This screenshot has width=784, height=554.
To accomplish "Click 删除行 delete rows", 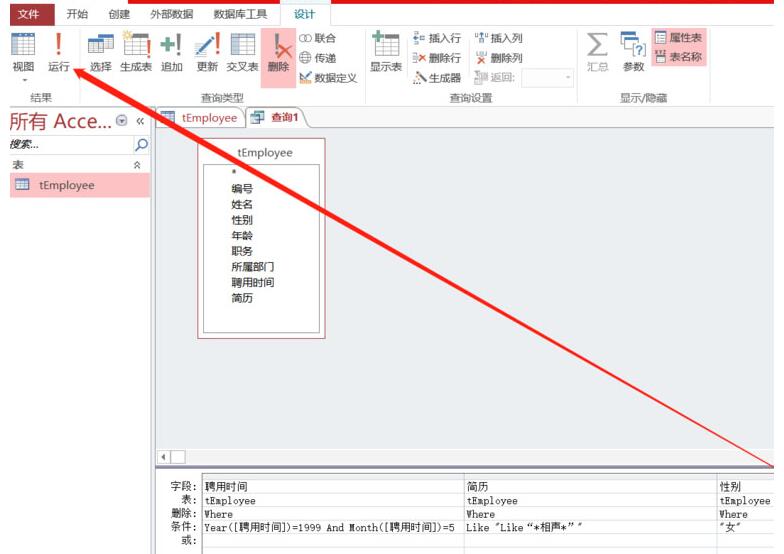I will 437,58.
